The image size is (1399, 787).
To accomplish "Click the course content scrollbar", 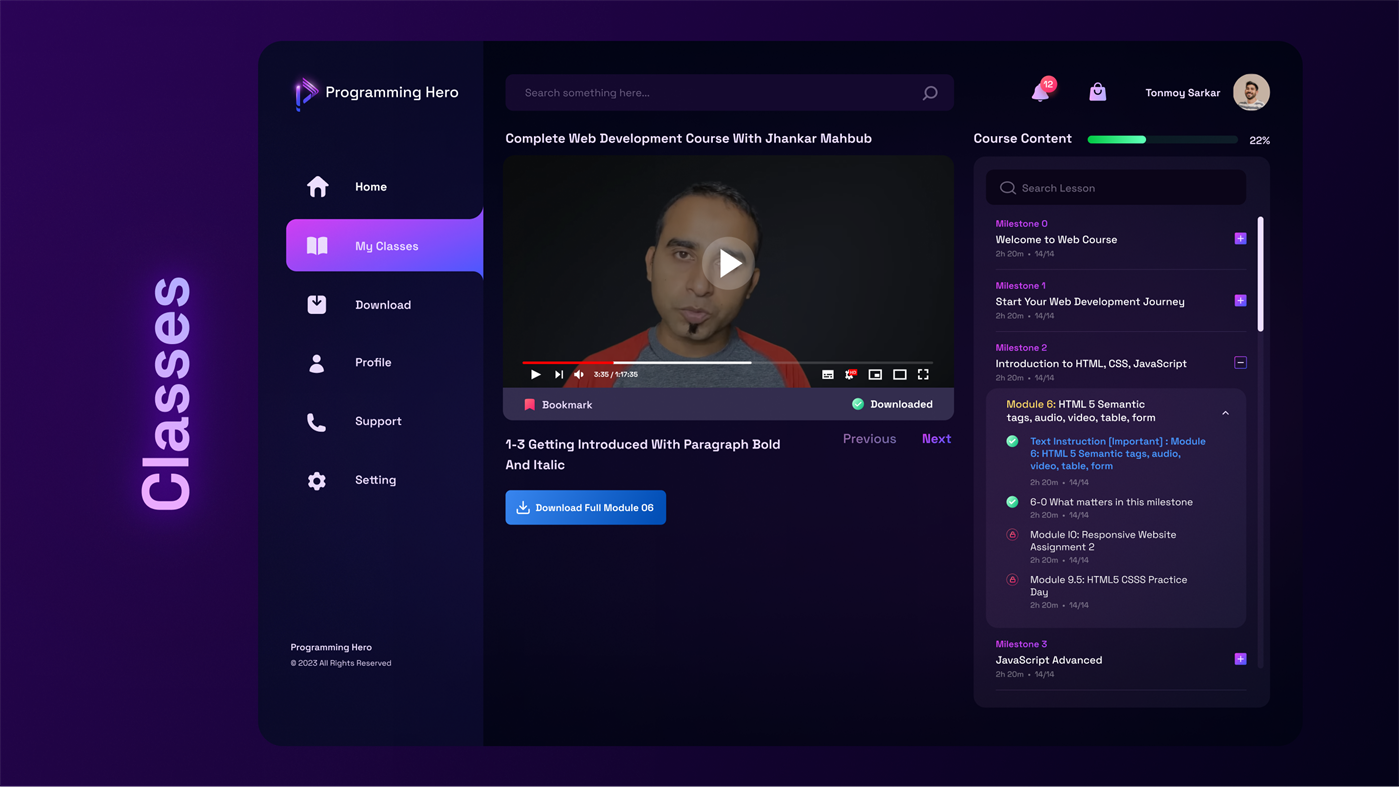I will pos(1260,274).
